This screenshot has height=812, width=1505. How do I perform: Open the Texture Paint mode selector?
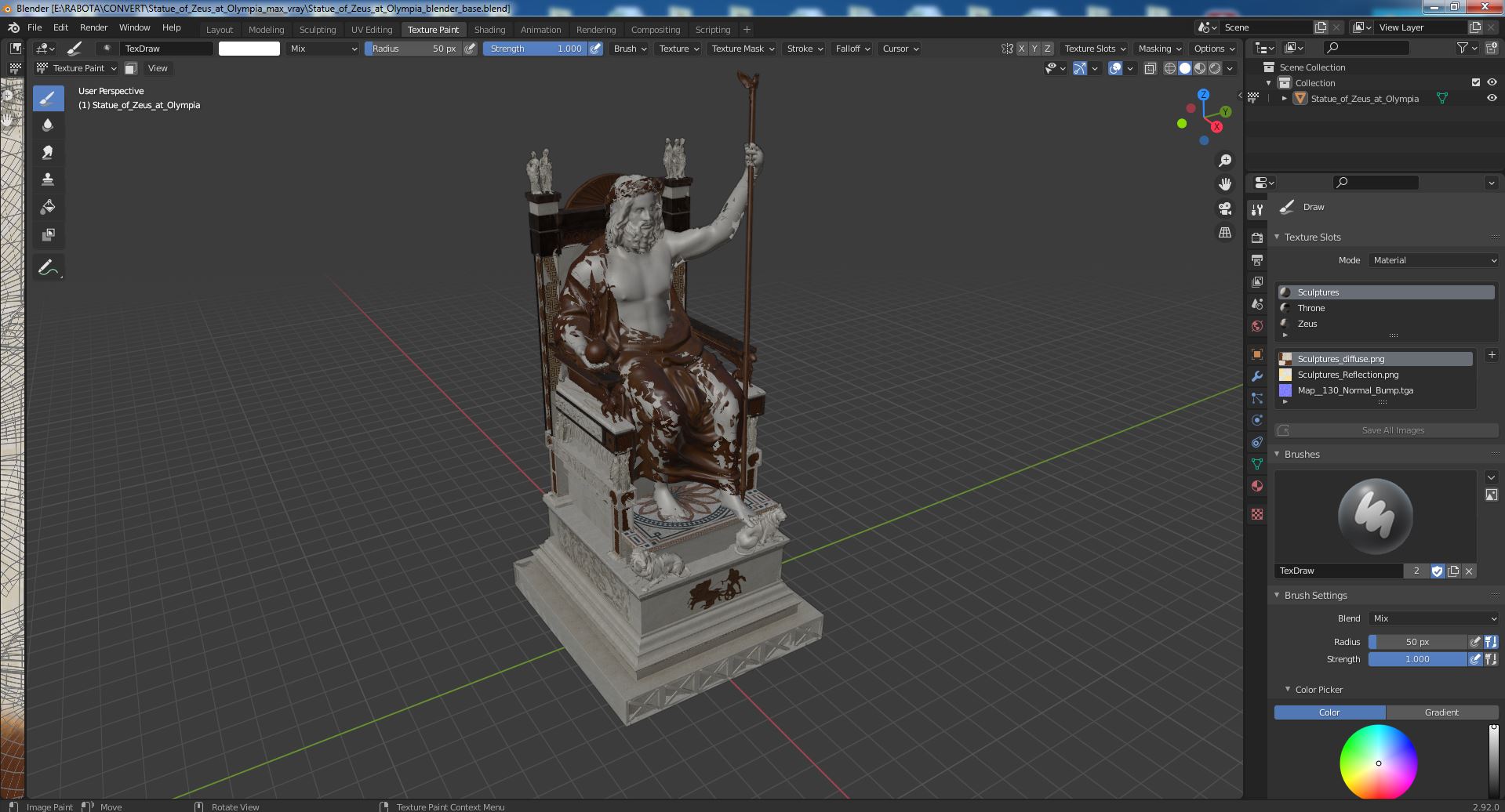coord(77,68)
